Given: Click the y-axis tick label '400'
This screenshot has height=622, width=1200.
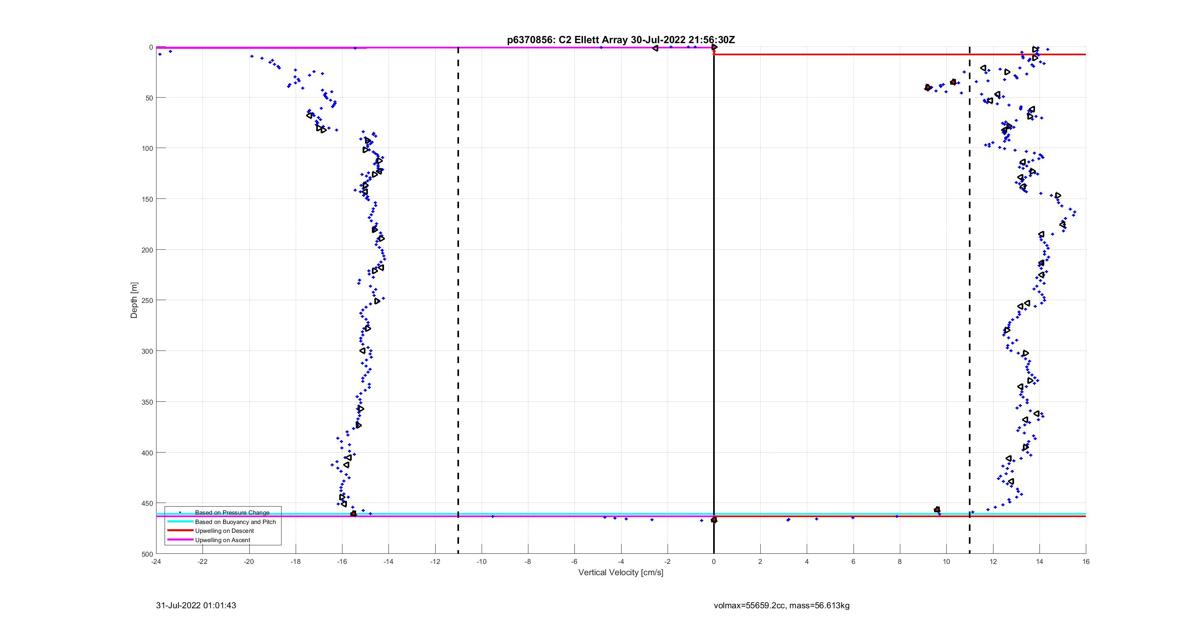Looking at the screenshot, I should [x=145, y=452].
